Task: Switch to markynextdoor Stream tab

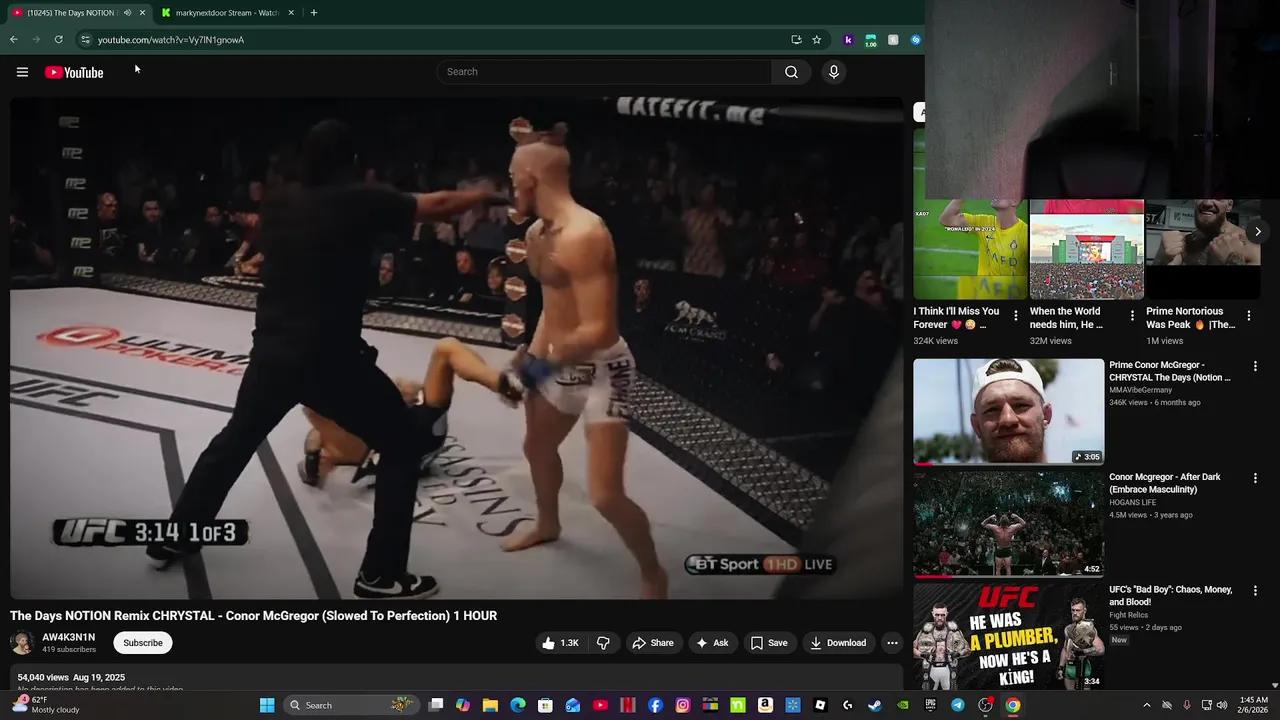Action: 227,13
